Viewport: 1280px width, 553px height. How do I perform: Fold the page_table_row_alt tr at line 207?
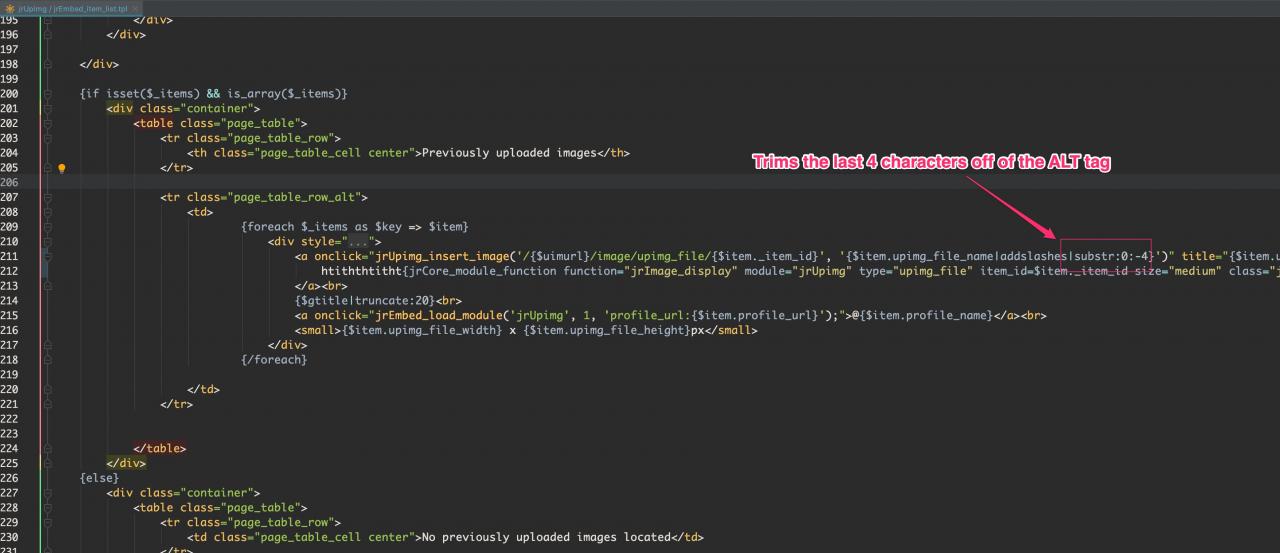point(47,197)
